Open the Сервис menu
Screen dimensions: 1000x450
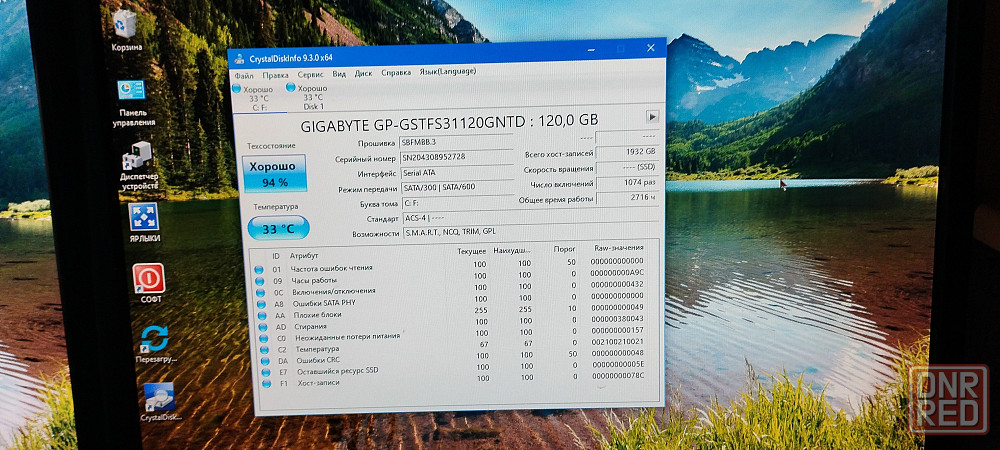(310, 74)
